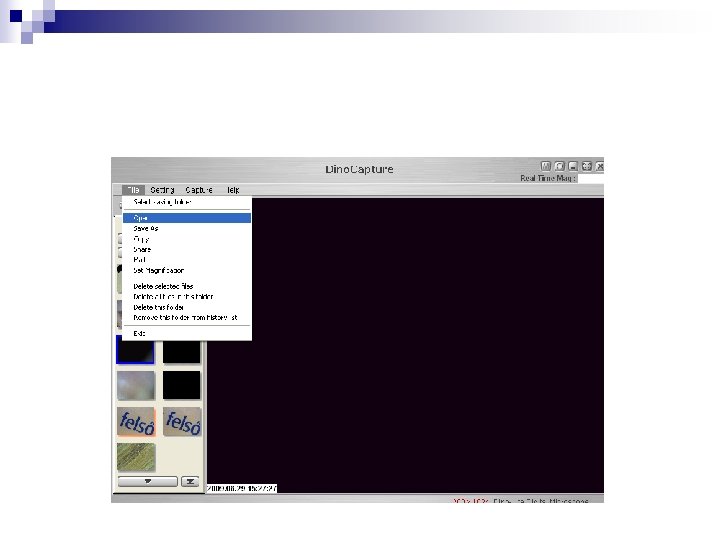720x540 pixels.
Task: Click the timestamp text at bottom of preview
Action: coord(242,489)
